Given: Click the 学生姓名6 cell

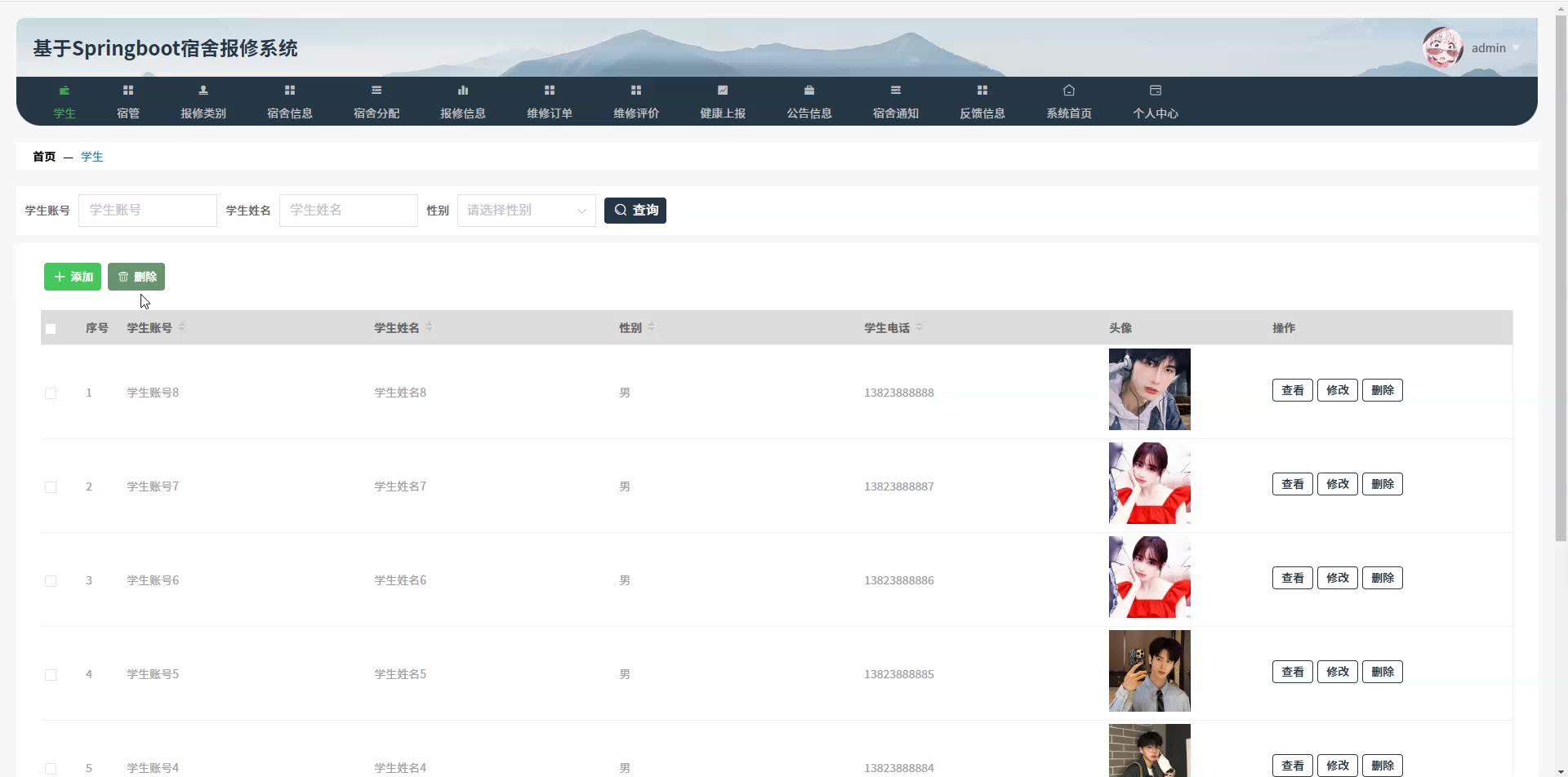Looking at the screenshot, I should (400, 580).
